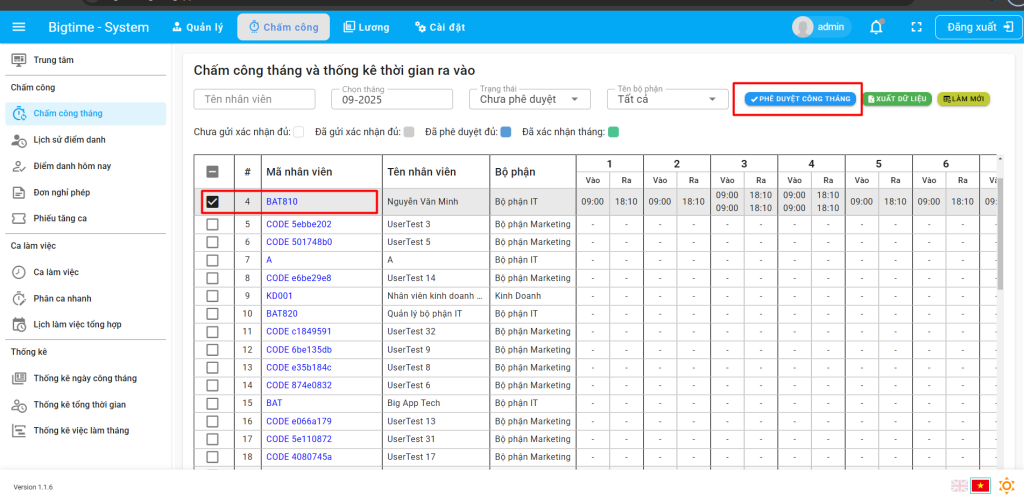
Task: Toggle fullscreen mode icon
Action: (915, 27)
